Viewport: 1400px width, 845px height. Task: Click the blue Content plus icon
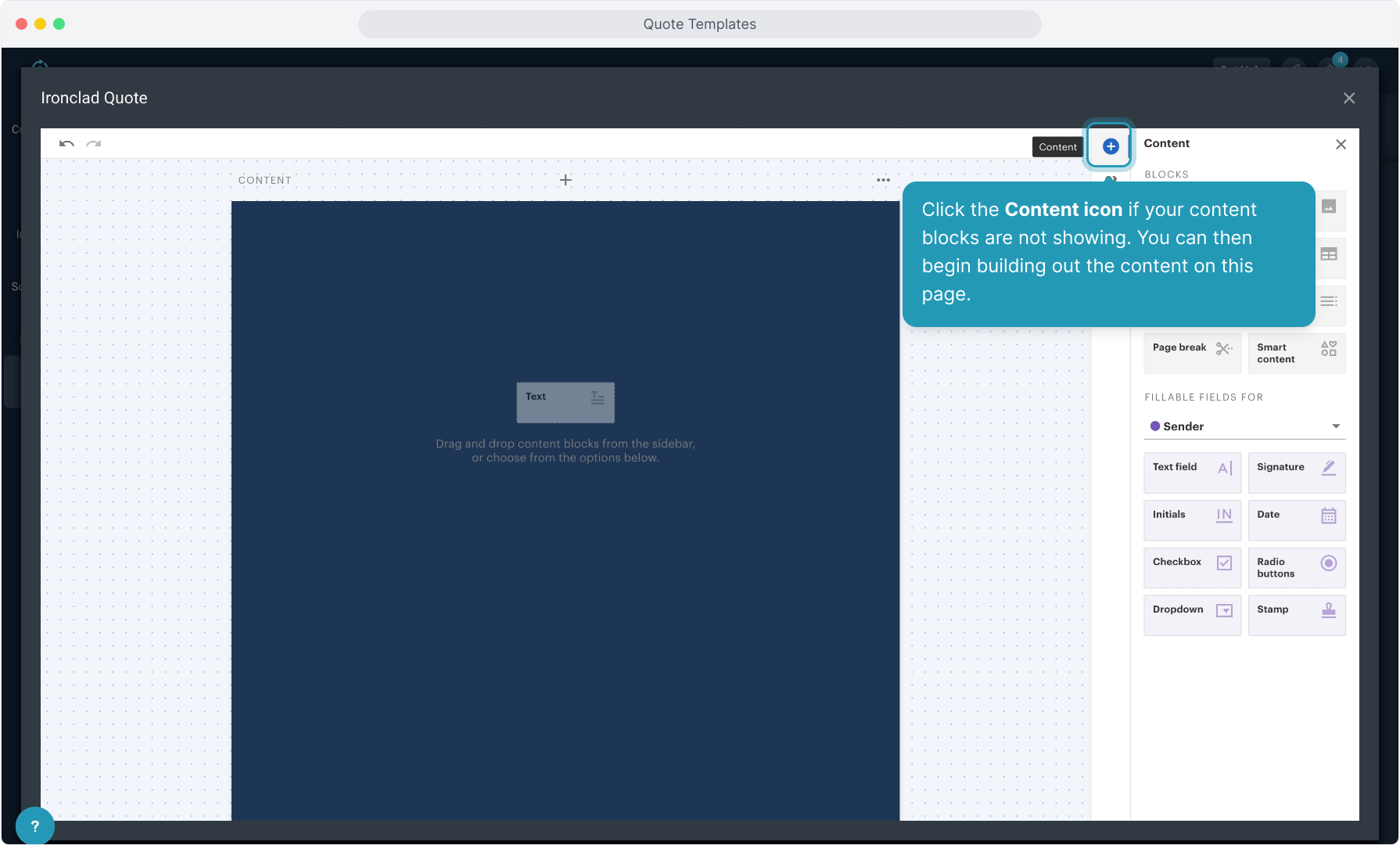[1110, 146]
